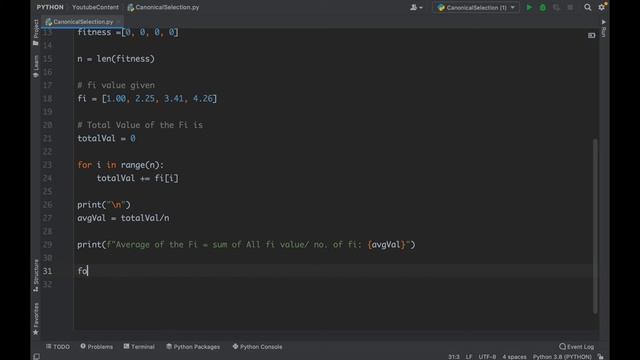Click YoutubeContent breadcrumb folder
Screen dimensions: 640x360
(95, 7)
